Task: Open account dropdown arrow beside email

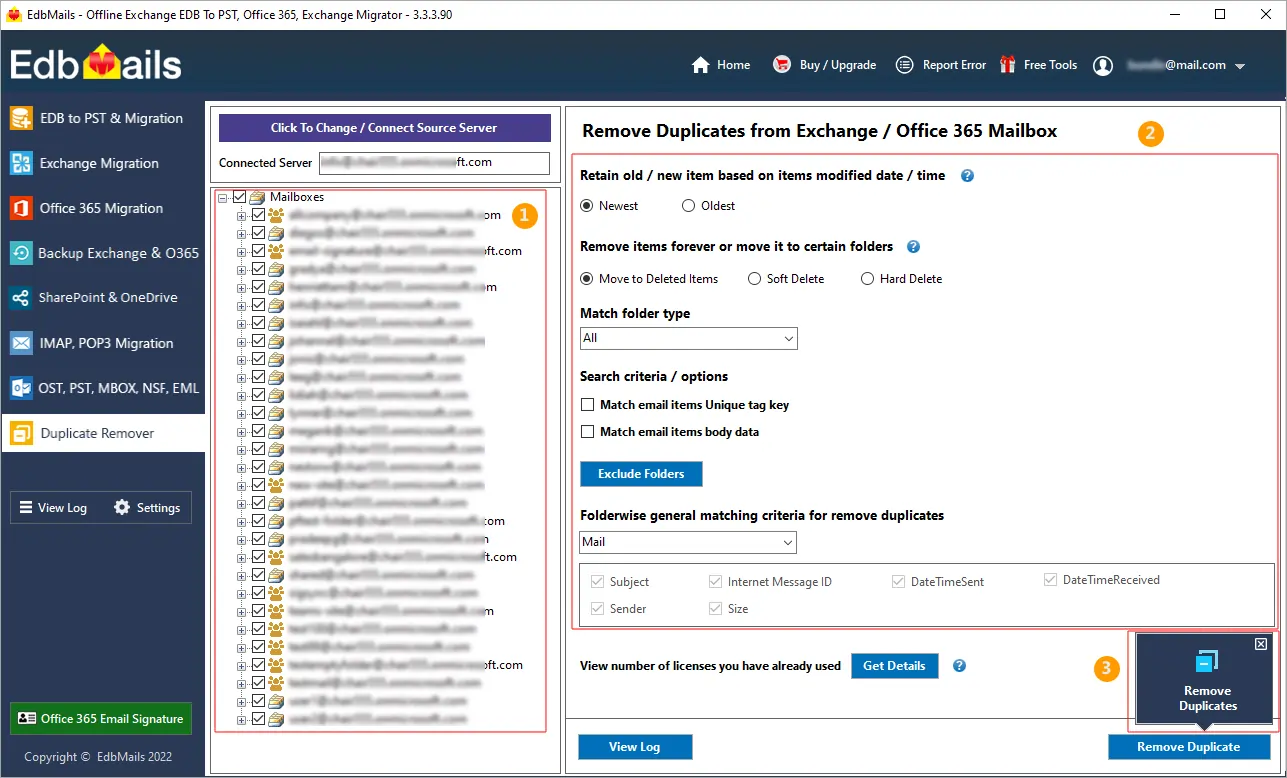Action: pos(1240,66)
